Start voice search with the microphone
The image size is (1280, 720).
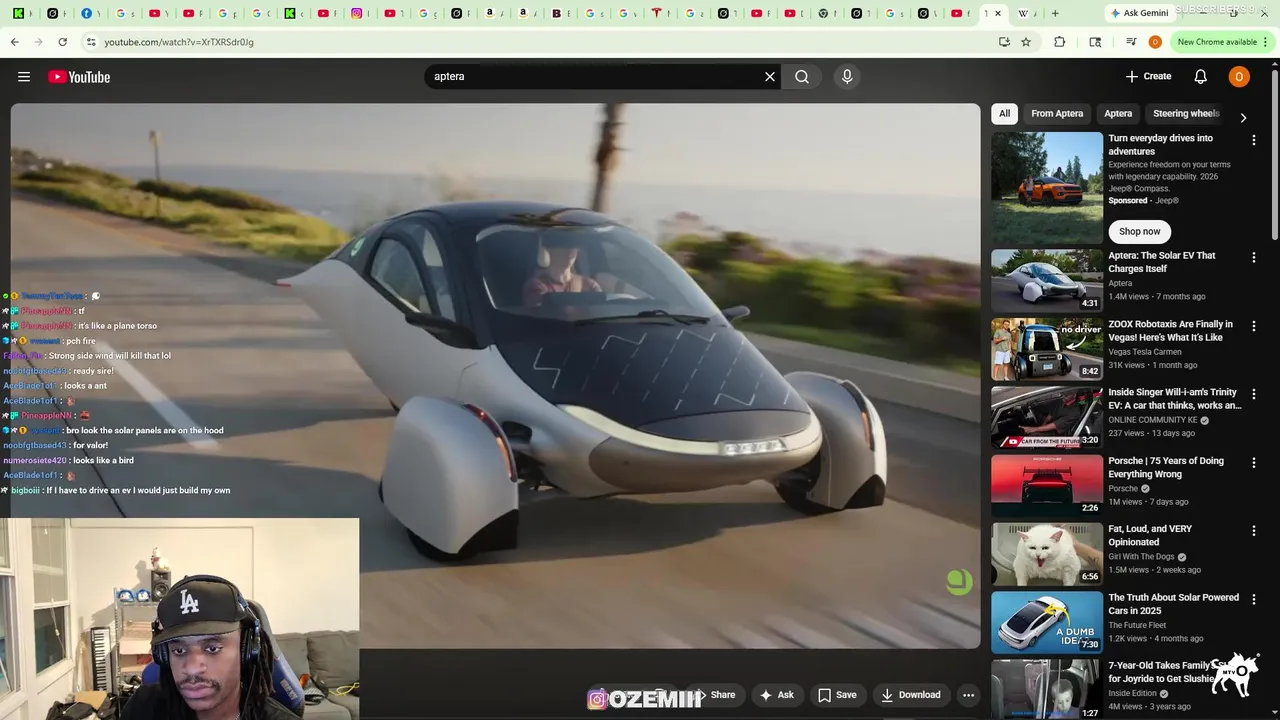coord(847,77)
